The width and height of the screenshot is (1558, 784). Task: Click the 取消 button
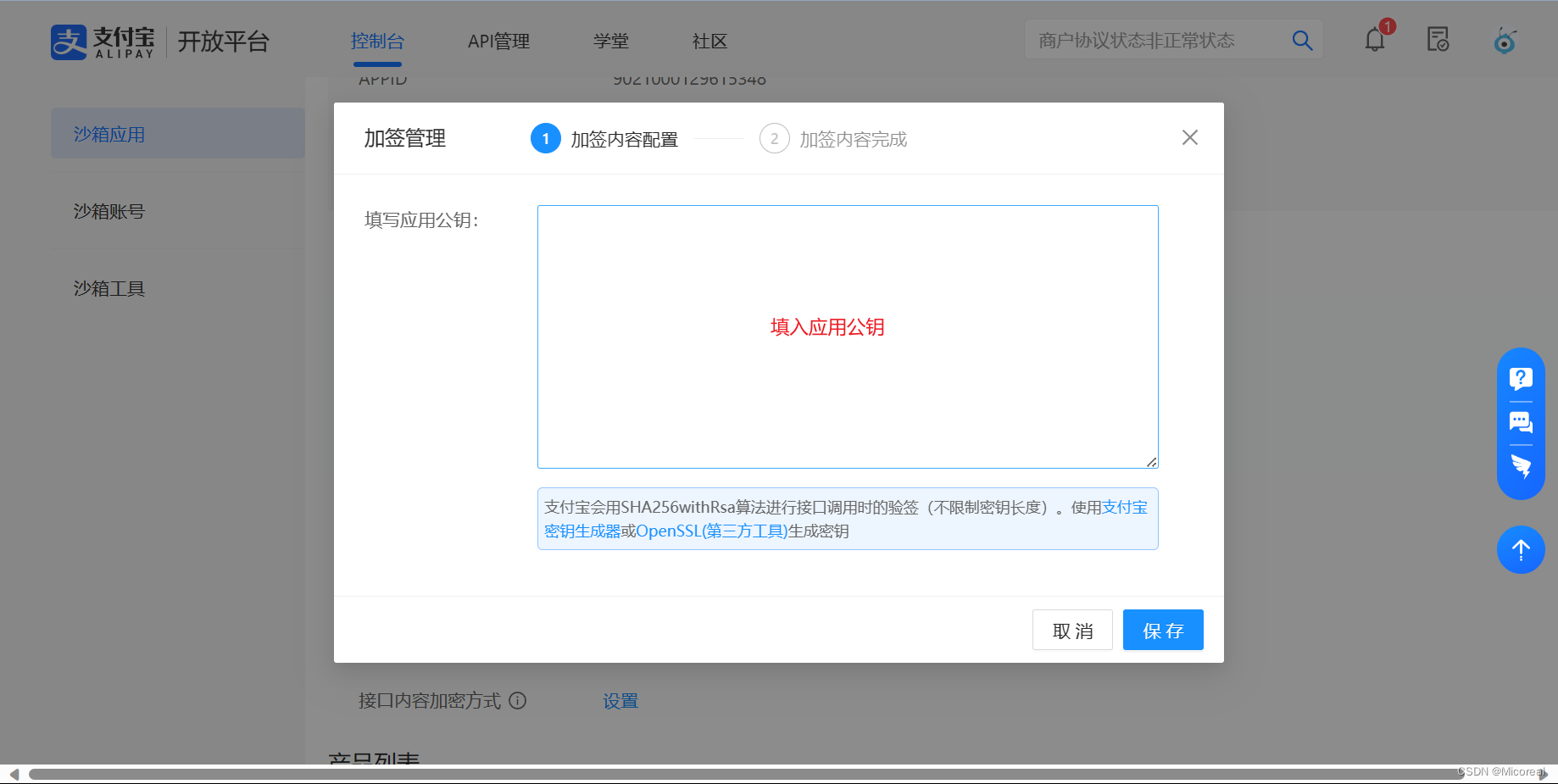[x=1072, y=630]
